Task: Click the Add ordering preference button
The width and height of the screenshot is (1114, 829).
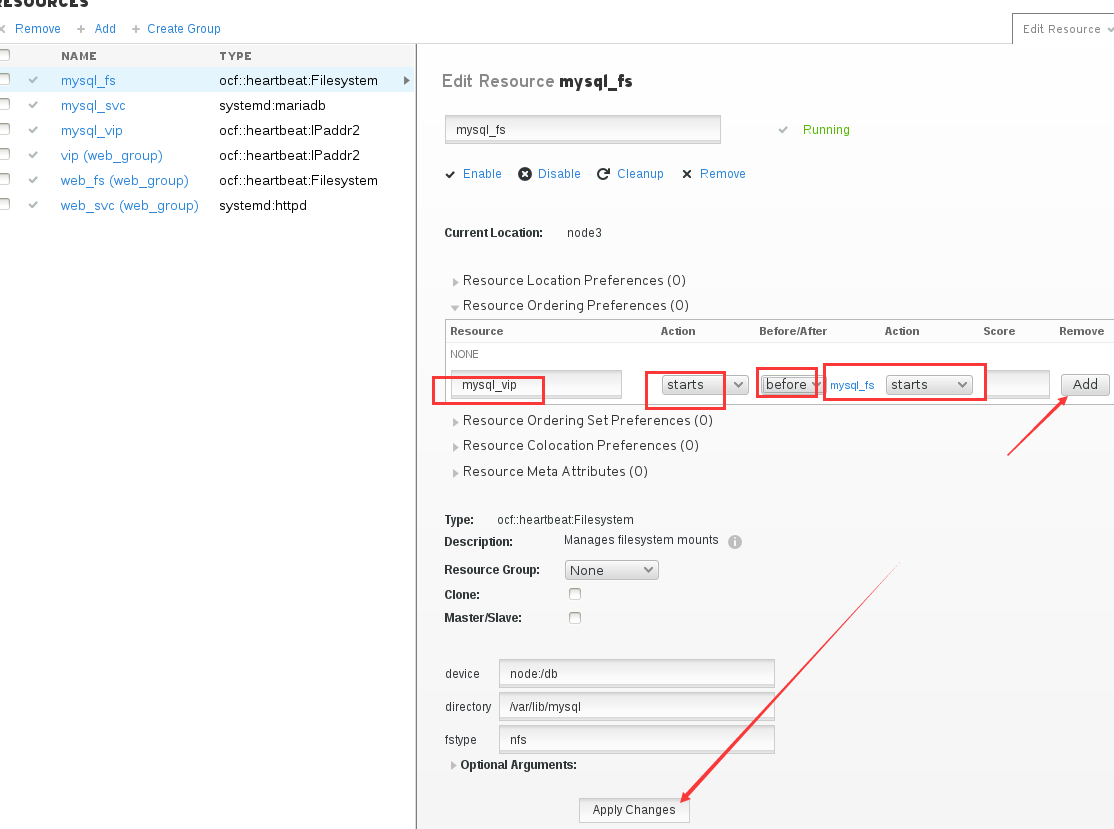Action: coord(1085,384)
